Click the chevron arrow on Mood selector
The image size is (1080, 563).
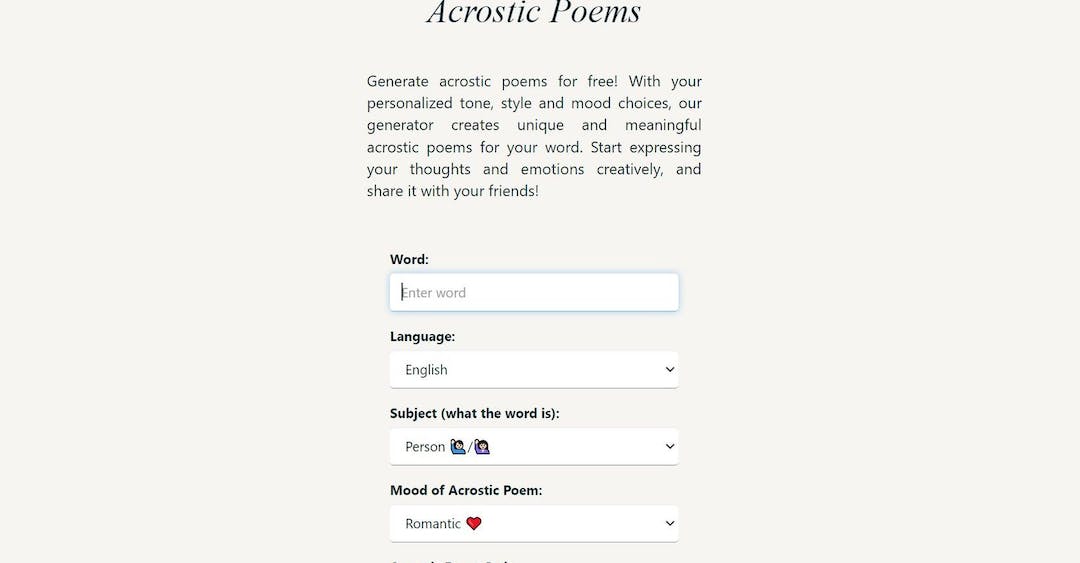[670, 524]
